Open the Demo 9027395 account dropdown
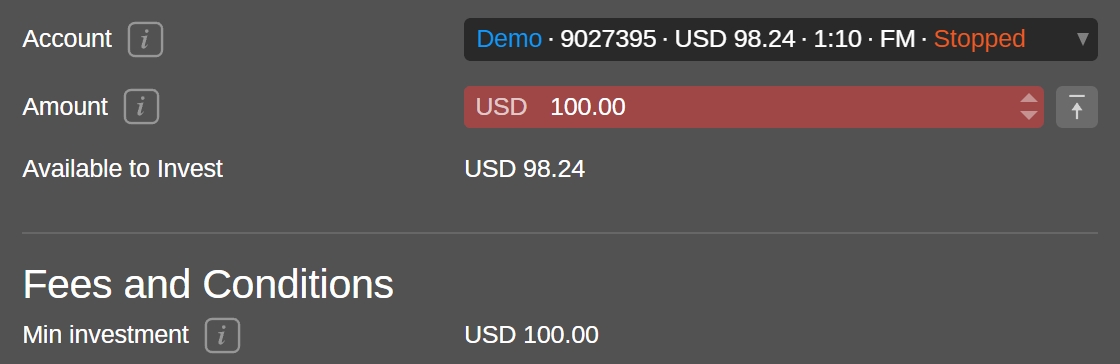The image size is (1120, 364). click(x=781, y=39)
